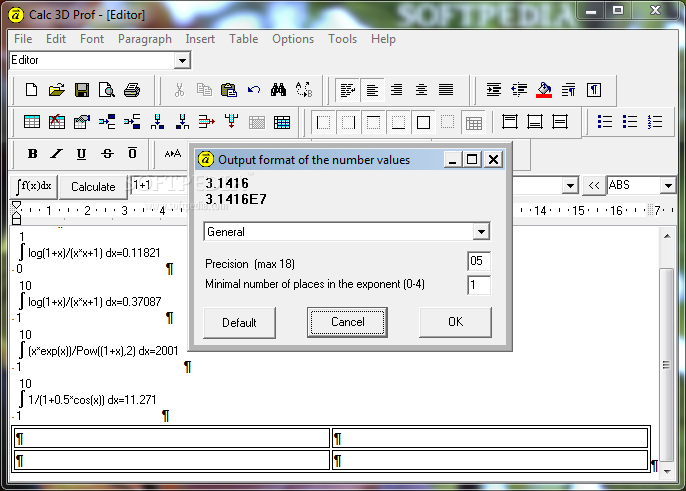
Task: Cut selection scissors icon
Action: (x=179, y=90)
